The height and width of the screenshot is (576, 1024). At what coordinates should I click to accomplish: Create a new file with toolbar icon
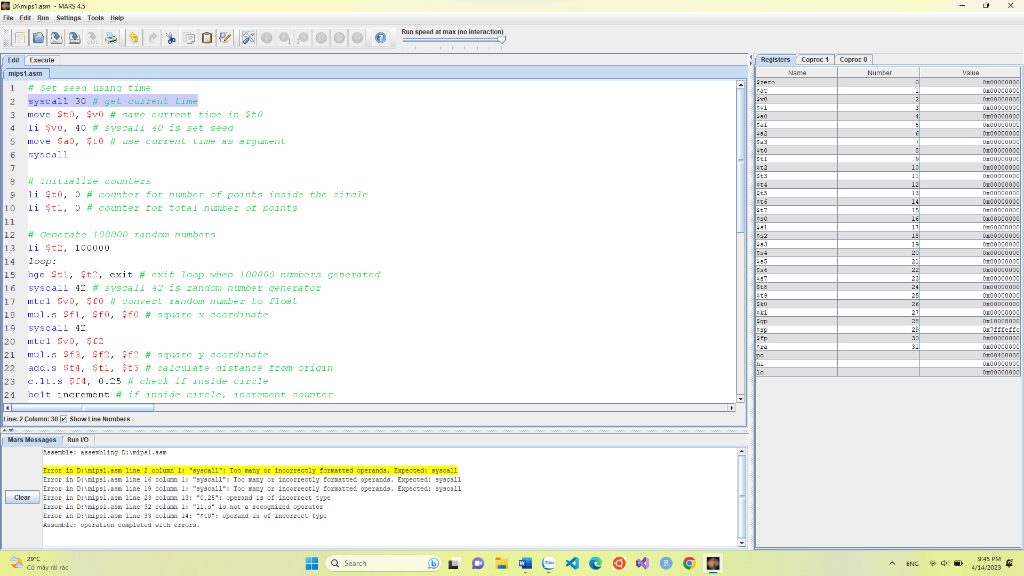pos(20,38)
